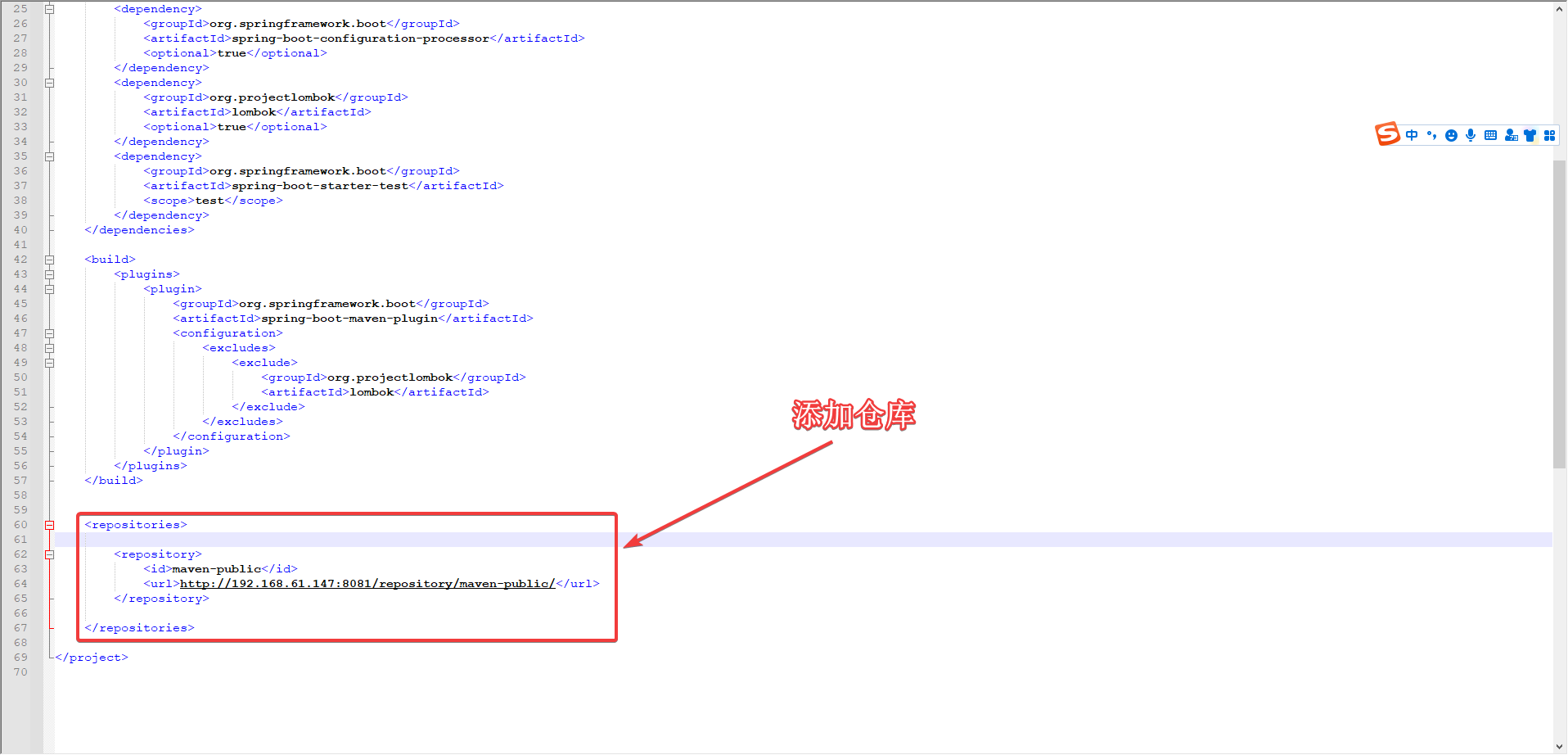Switch Chinese/English mode with the 中 icon
Screen dimensions: 1568x755
[1412, 135]
